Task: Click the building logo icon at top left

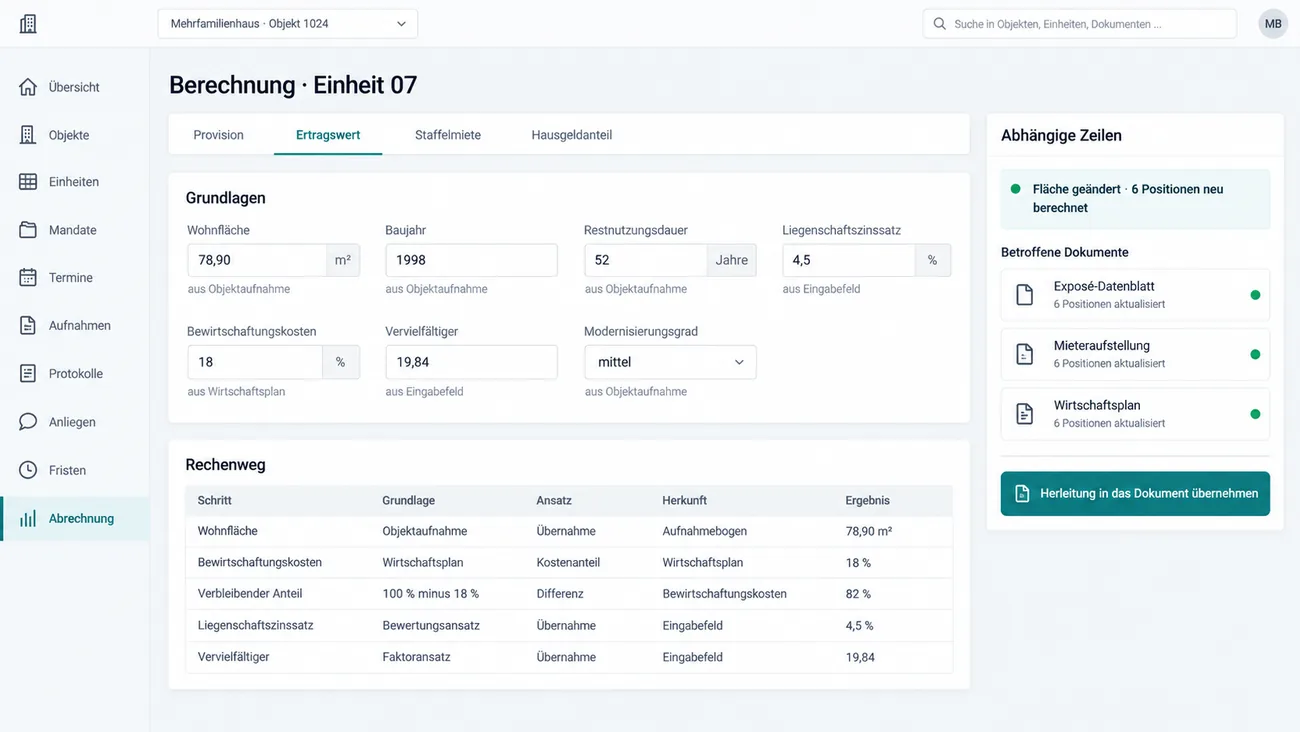Action: (x=28, y=24)
